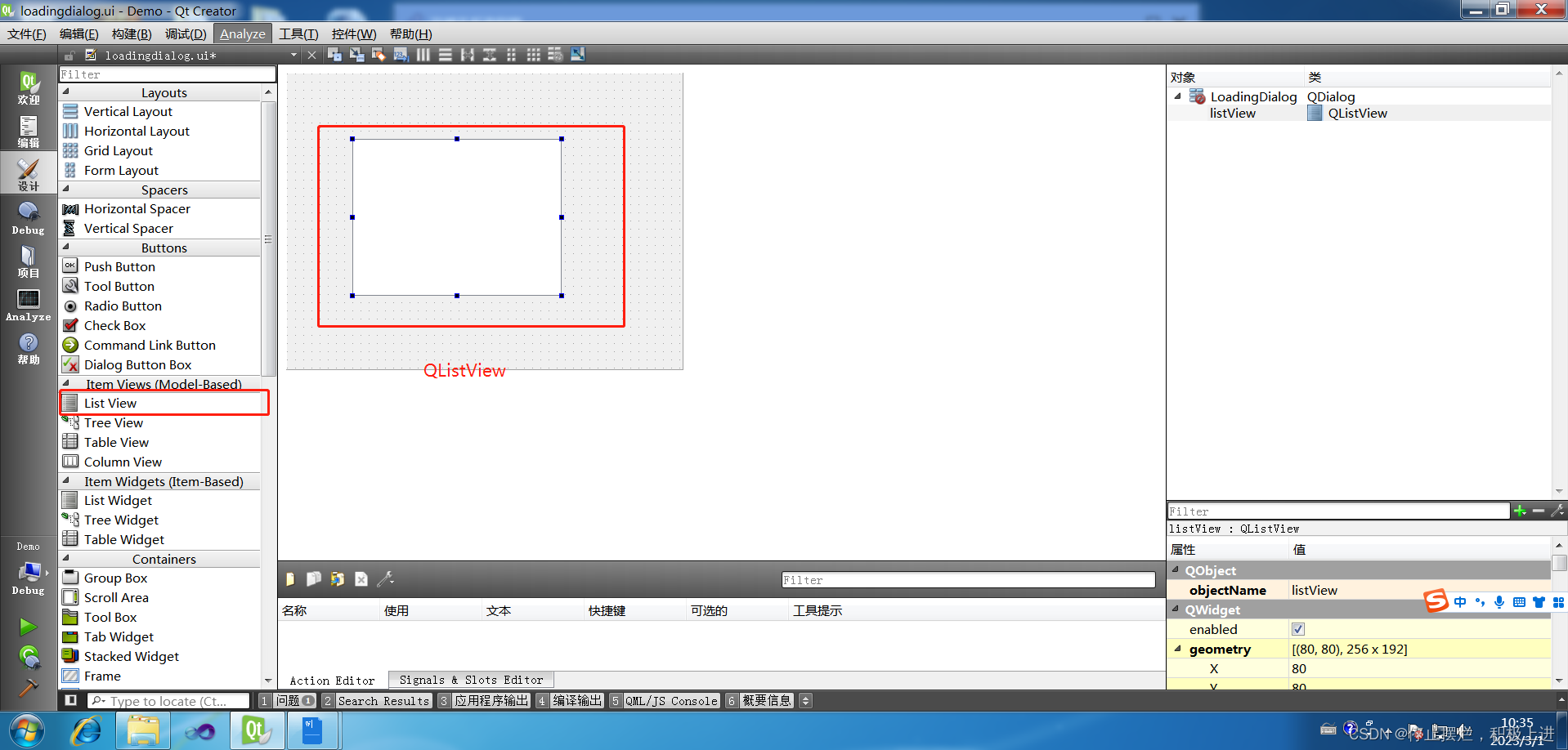Switch to Edit Widgets mode icon
The height and width of the screenshot is (750, 1568).
[x=334, y=55]
